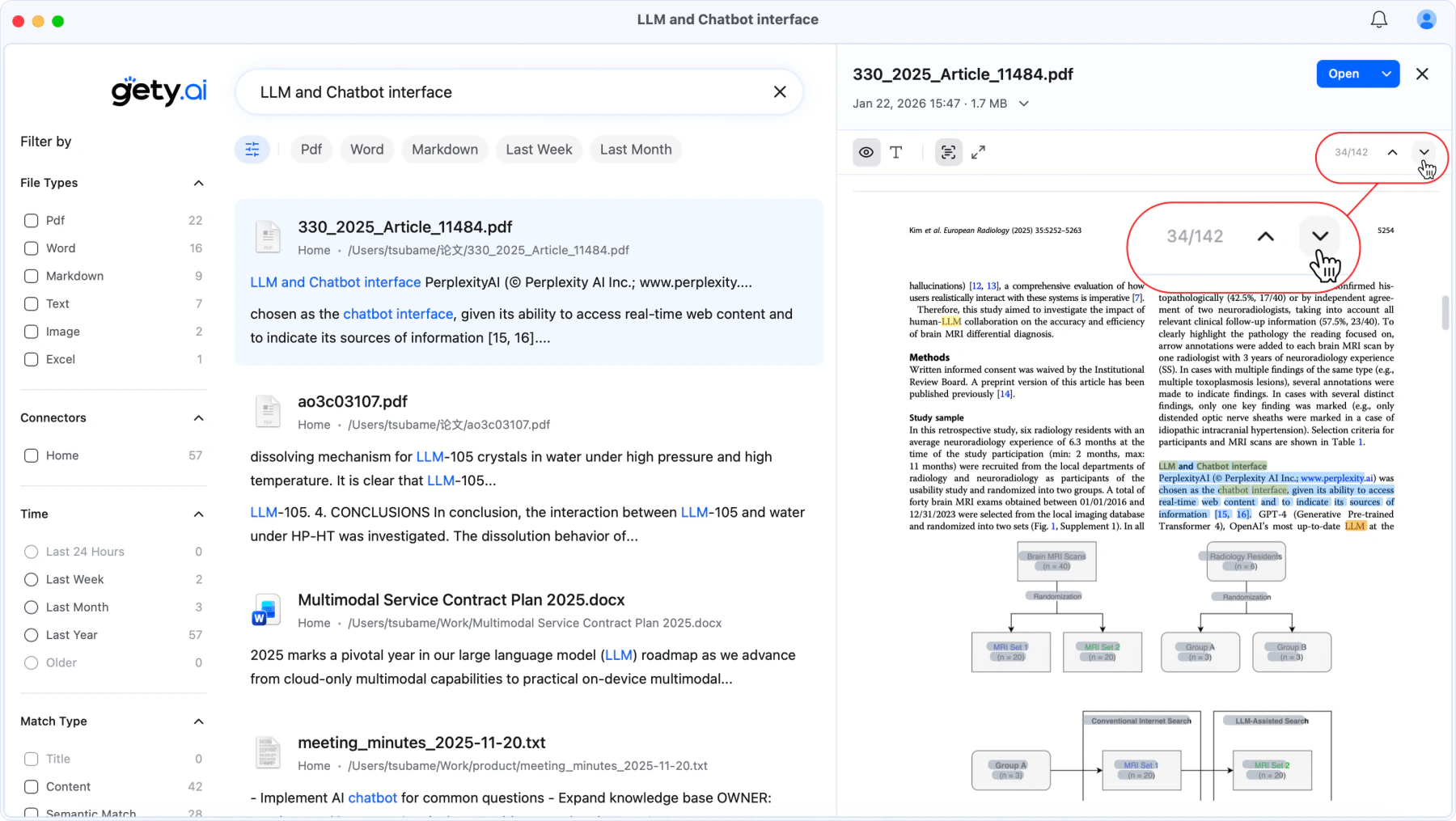
Task: Click the preview panel vertical scrollbar
Action: point(1445,312)
